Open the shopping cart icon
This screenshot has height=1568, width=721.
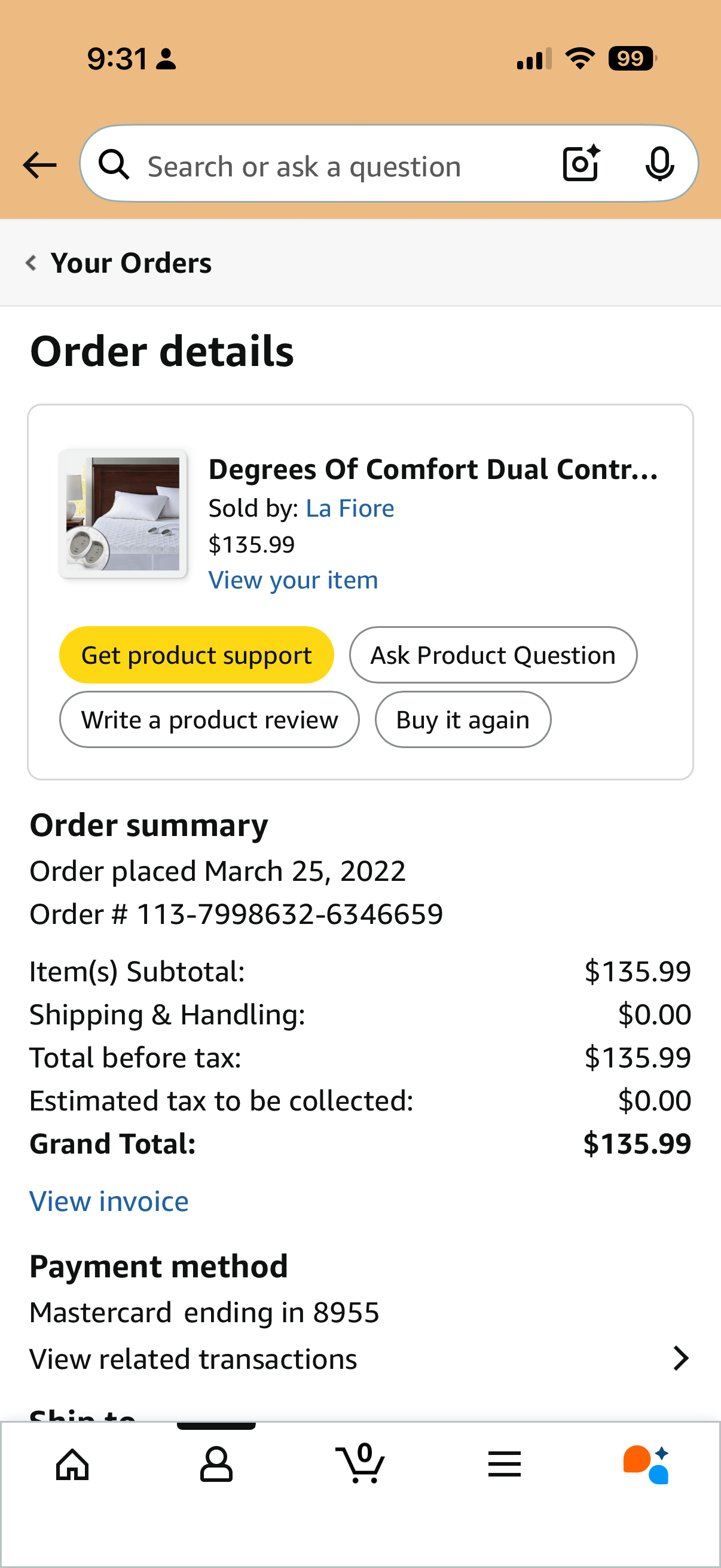coord(360,1463)
